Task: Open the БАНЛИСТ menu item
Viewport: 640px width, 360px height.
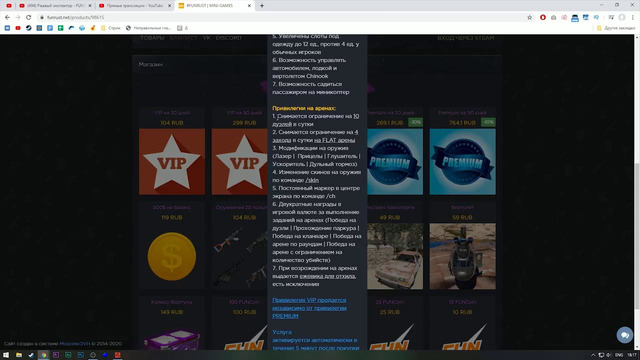Action: [x=183, y=38]
